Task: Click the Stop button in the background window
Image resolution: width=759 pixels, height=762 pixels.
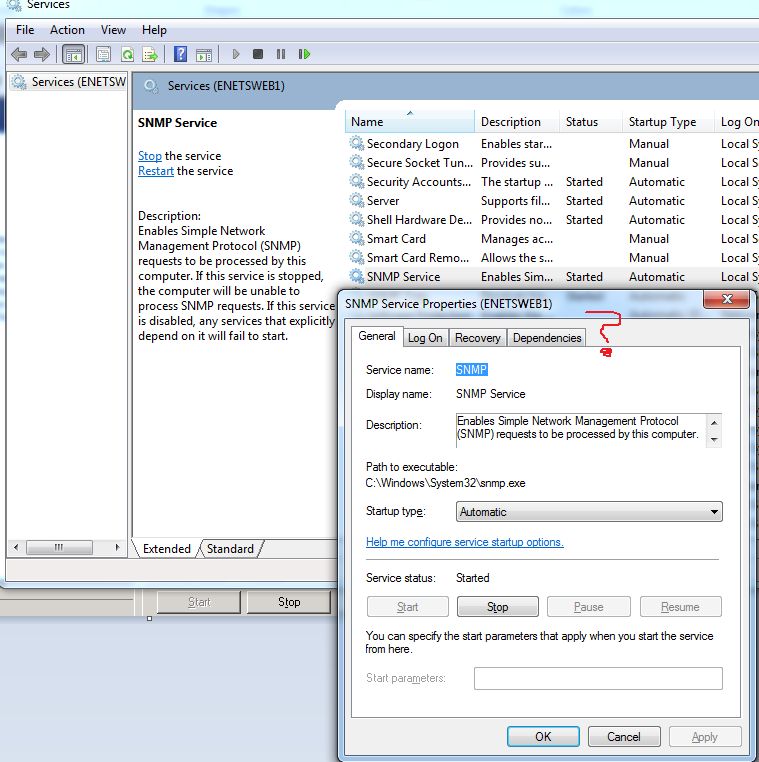Action: 289,602
